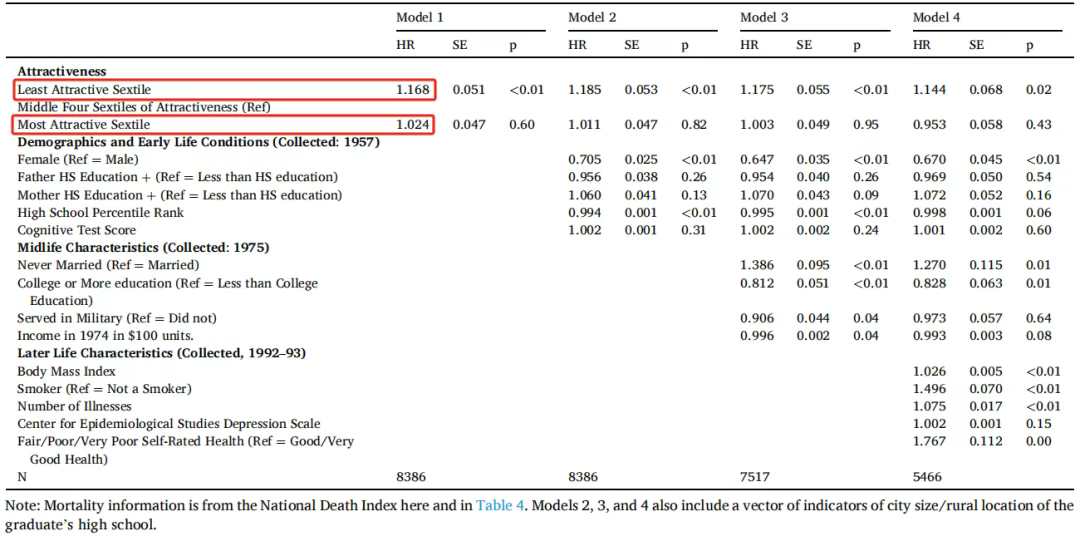This screenshot has width=1080, height=536.
Task: Click the Fair/Poor/Very Poor Self-Rated Health label
Action: coord(186,450)
